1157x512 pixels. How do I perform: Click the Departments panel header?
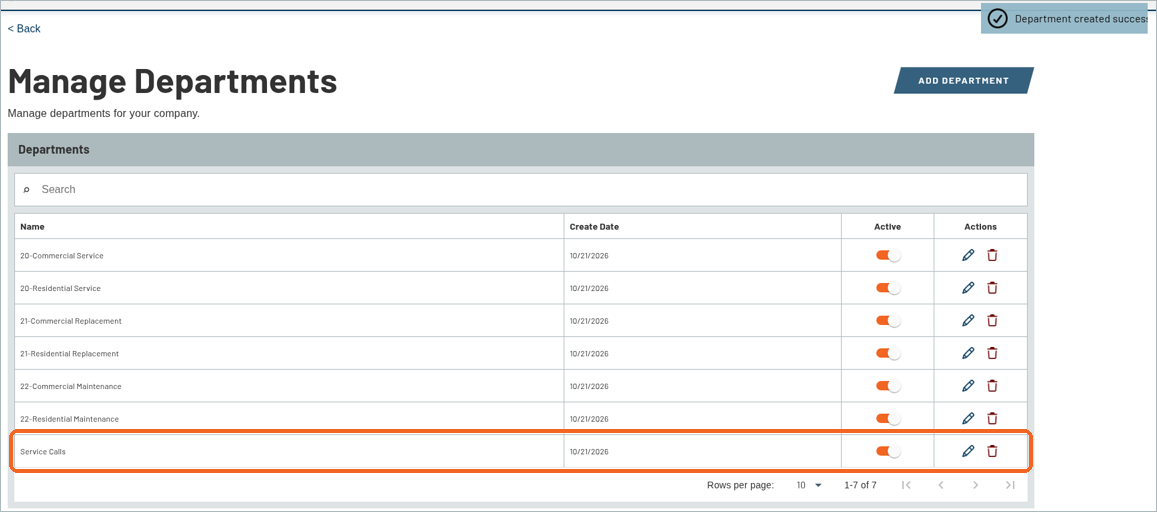click(521, 150)
